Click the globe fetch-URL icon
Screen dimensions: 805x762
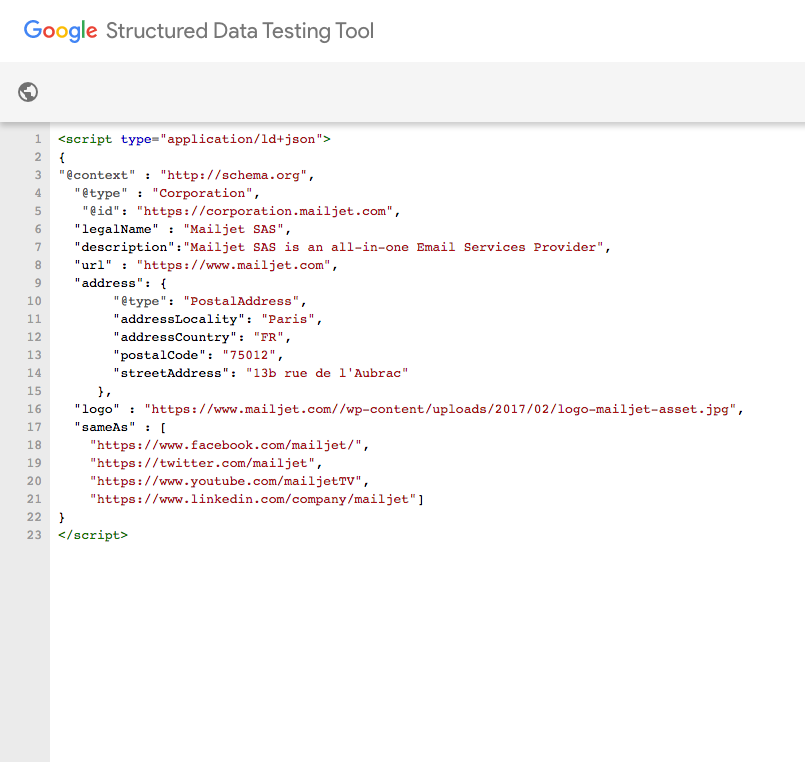click(28, 92)
